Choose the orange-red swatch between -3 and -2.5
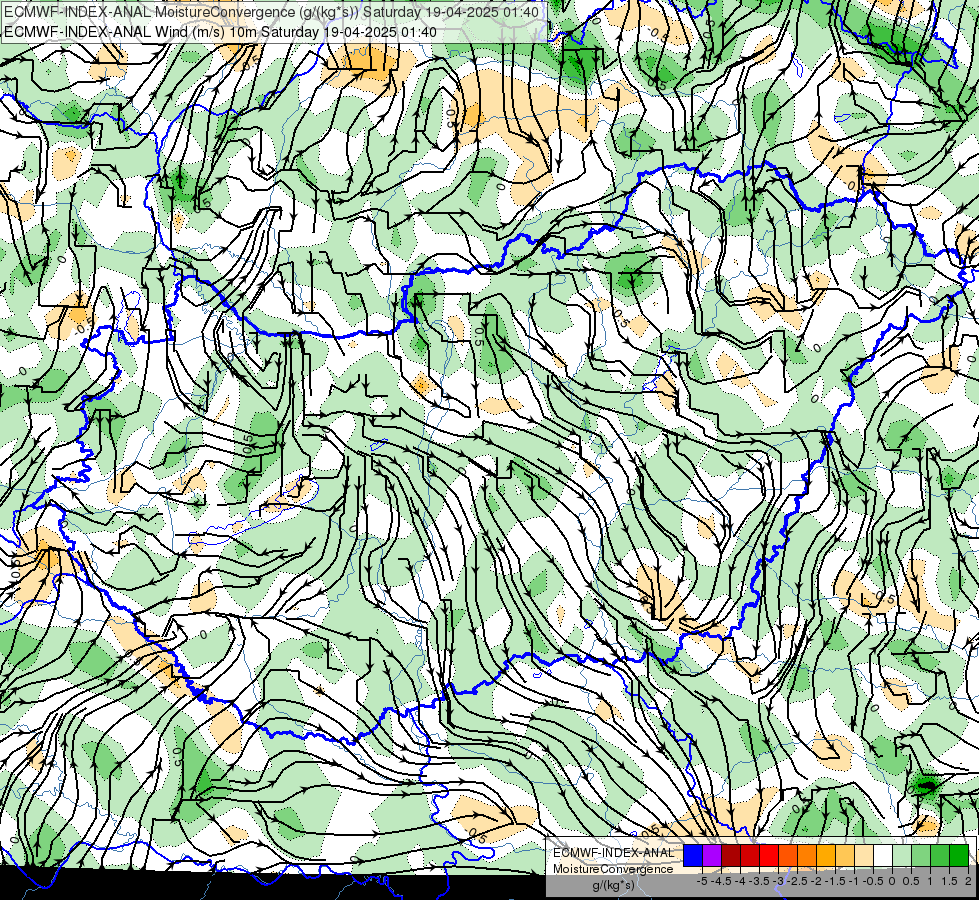Image resolution: width=979 pixels, height=900 pixels. tap(788, 855)
